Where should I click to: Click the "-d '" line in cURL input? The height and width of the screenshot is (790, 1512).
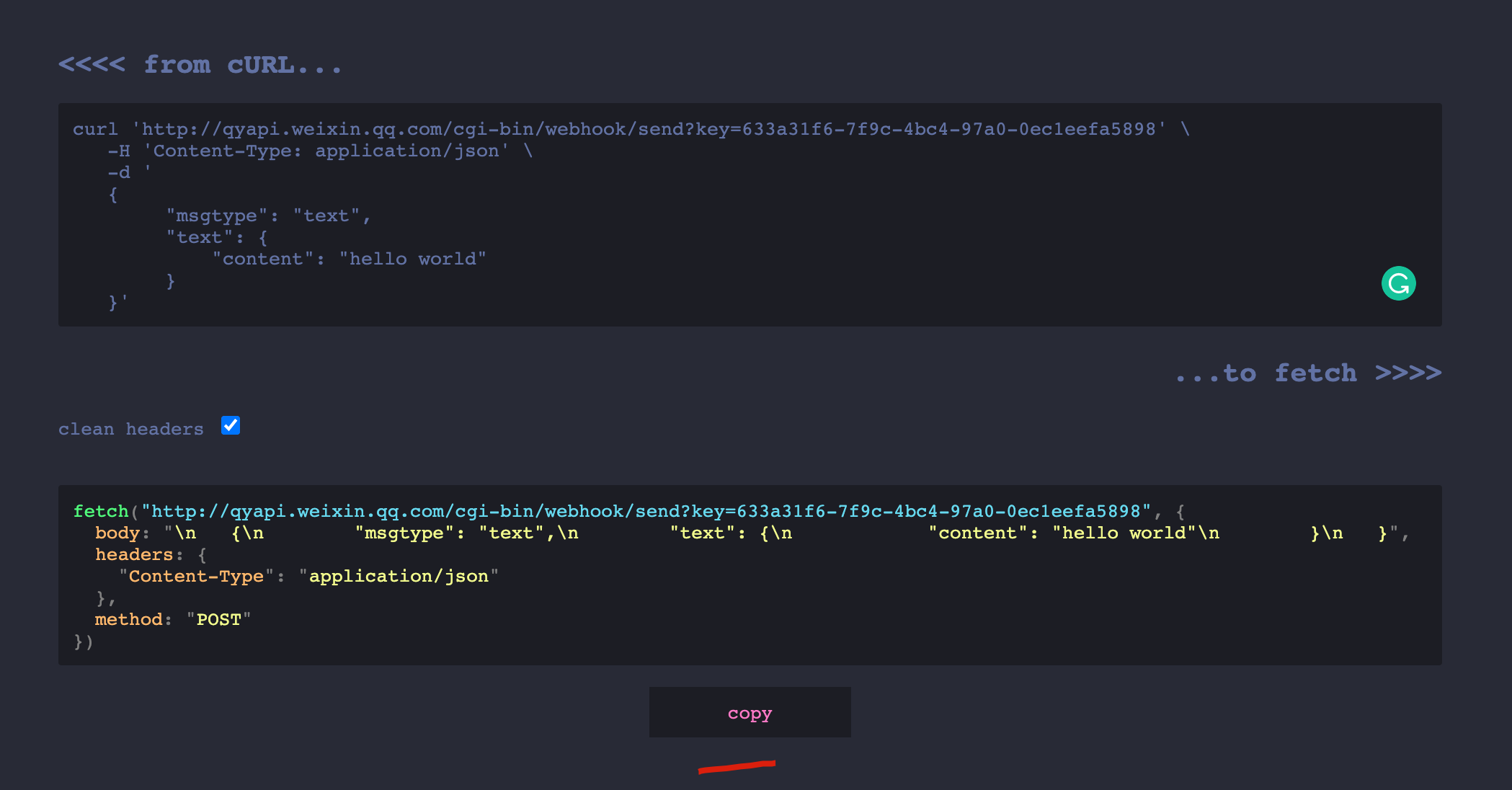pyautogui.click(x=130, y=173)
